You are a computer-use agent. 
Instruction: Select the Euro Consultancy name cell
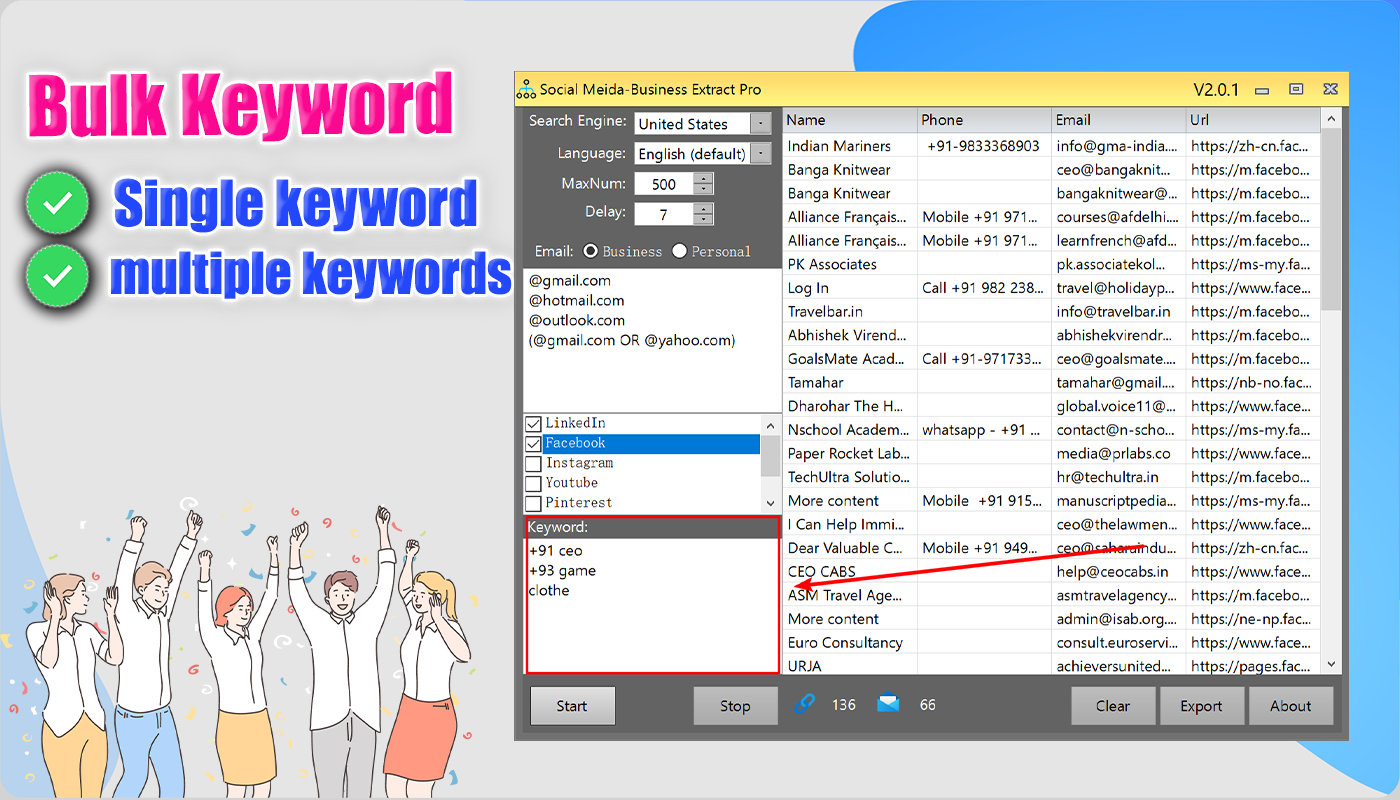pyautogui.click(x=850, y=643)
